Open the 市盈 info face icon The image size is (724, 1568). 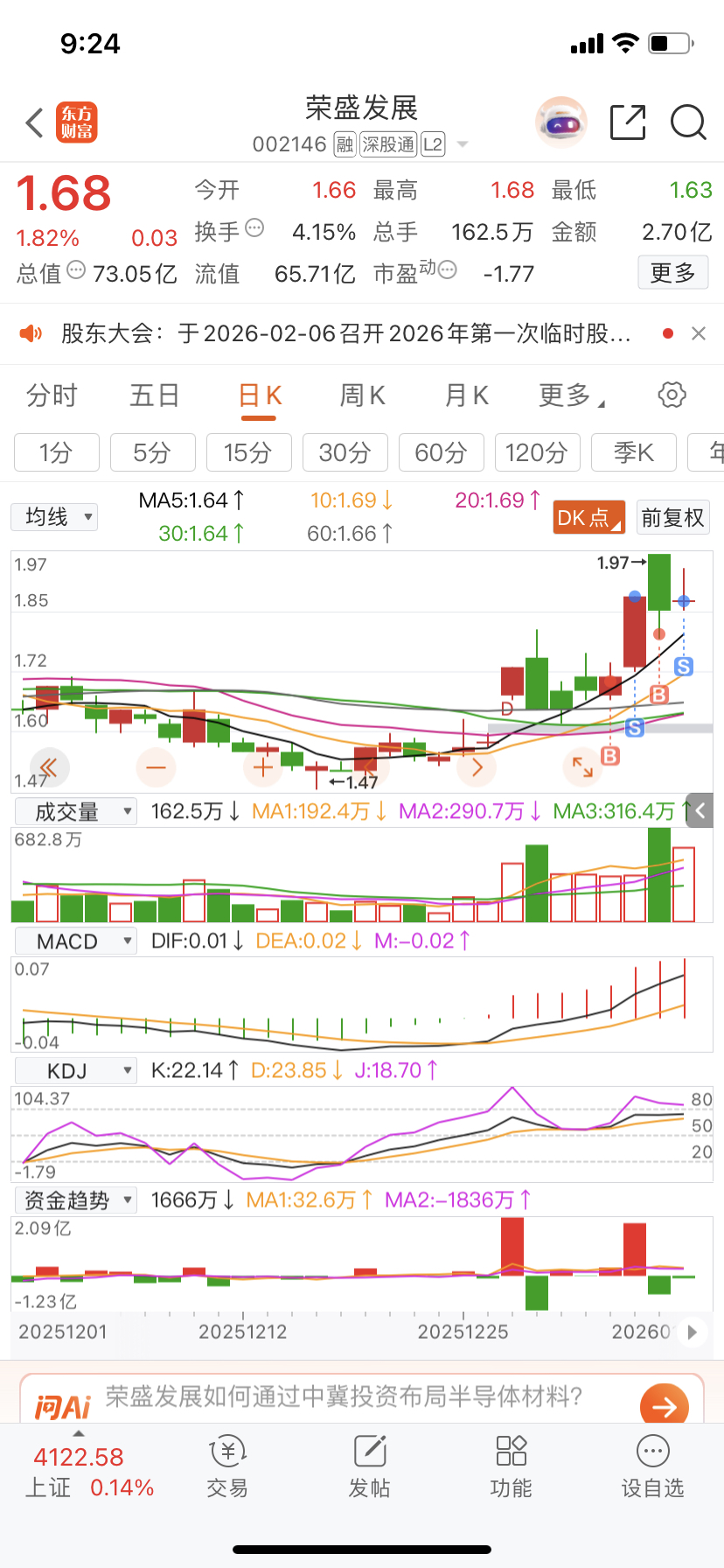(x=447, y=270)
